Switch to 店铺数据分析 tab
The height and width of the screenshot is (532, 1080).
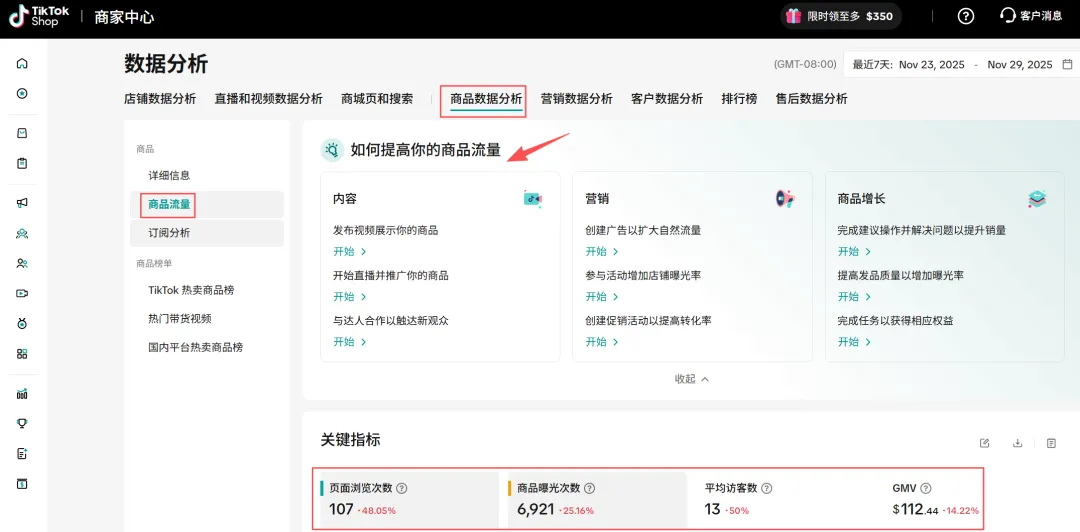click(x=160, y=99)
